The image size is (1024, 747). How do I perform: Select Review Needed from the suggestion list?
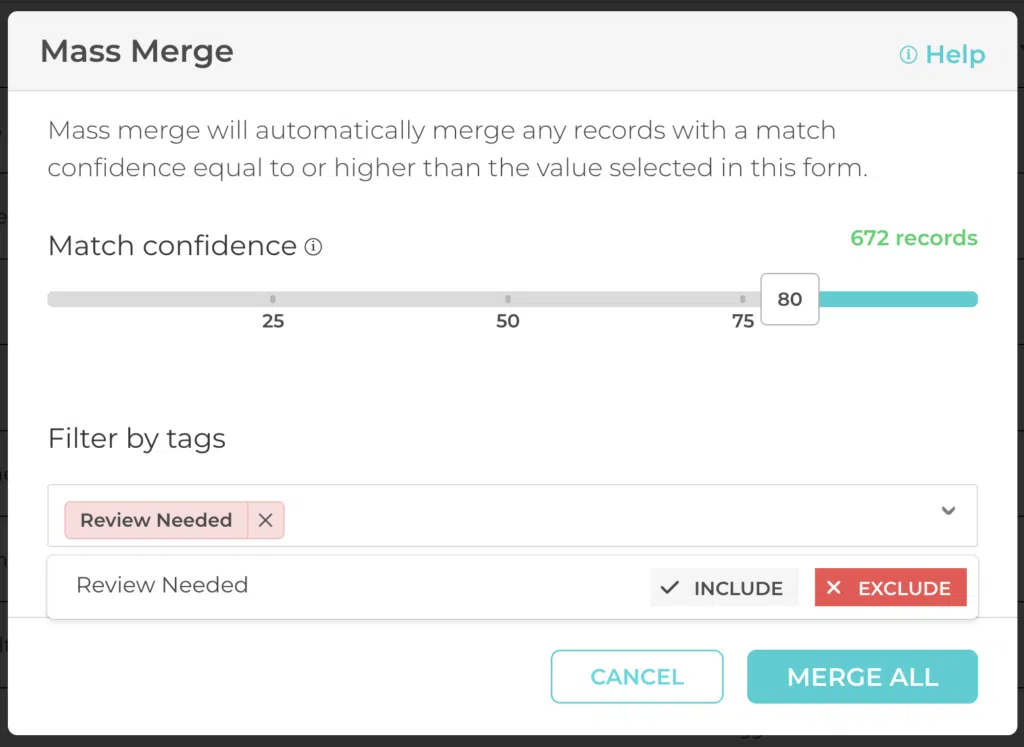[162, 585]
